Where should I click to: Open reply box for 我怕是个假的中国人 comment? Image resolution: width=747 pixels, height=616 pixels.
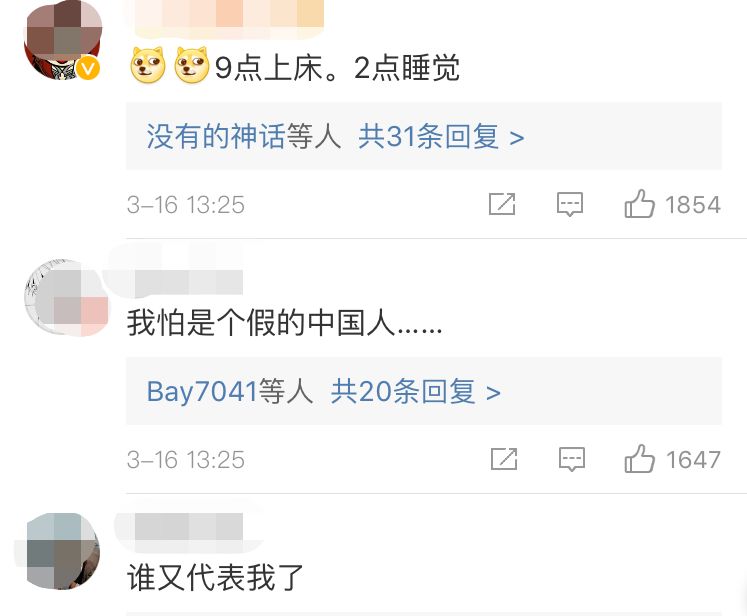click(572, 459)
